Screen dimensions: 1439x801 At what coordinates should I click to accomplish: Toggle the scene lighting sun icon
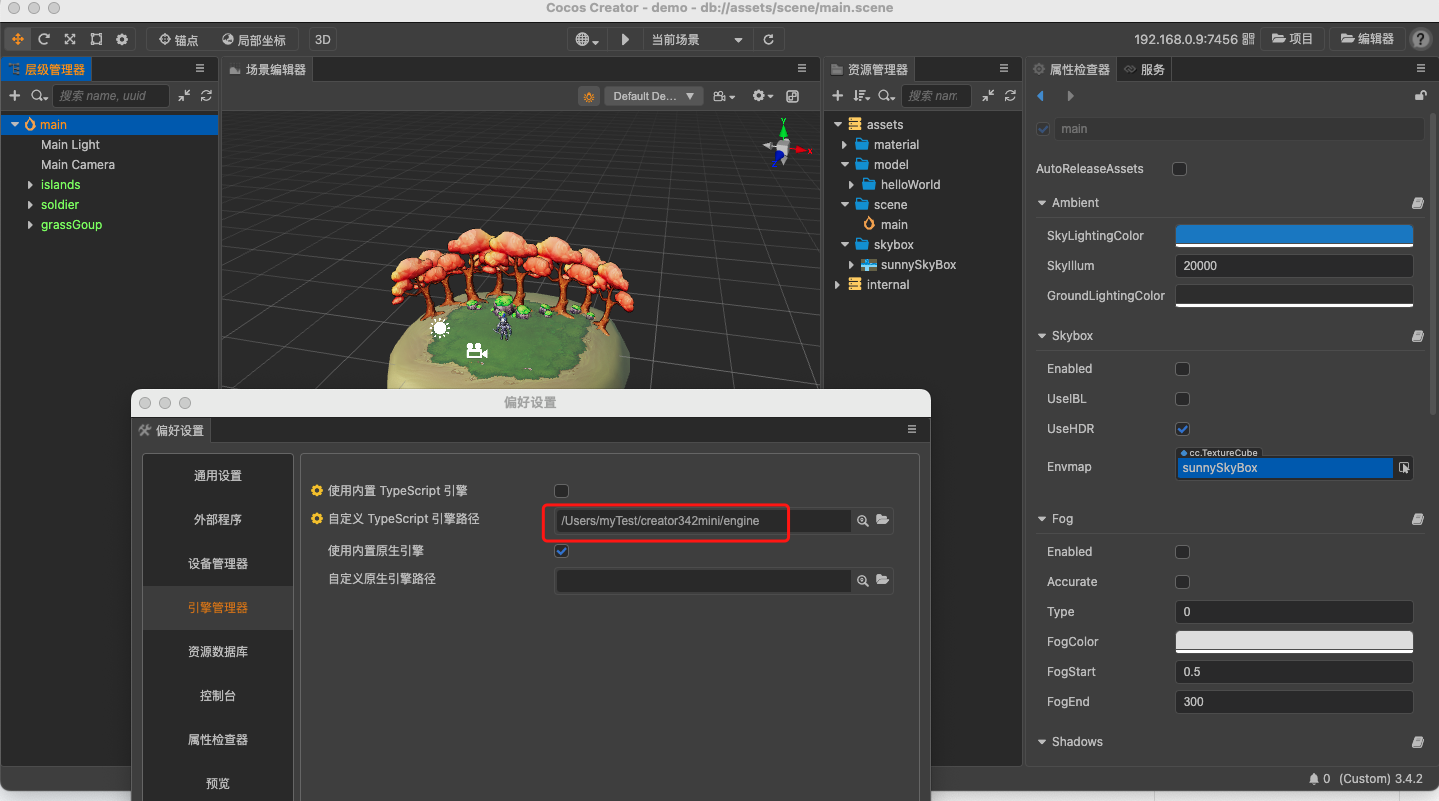pos(589,96)
